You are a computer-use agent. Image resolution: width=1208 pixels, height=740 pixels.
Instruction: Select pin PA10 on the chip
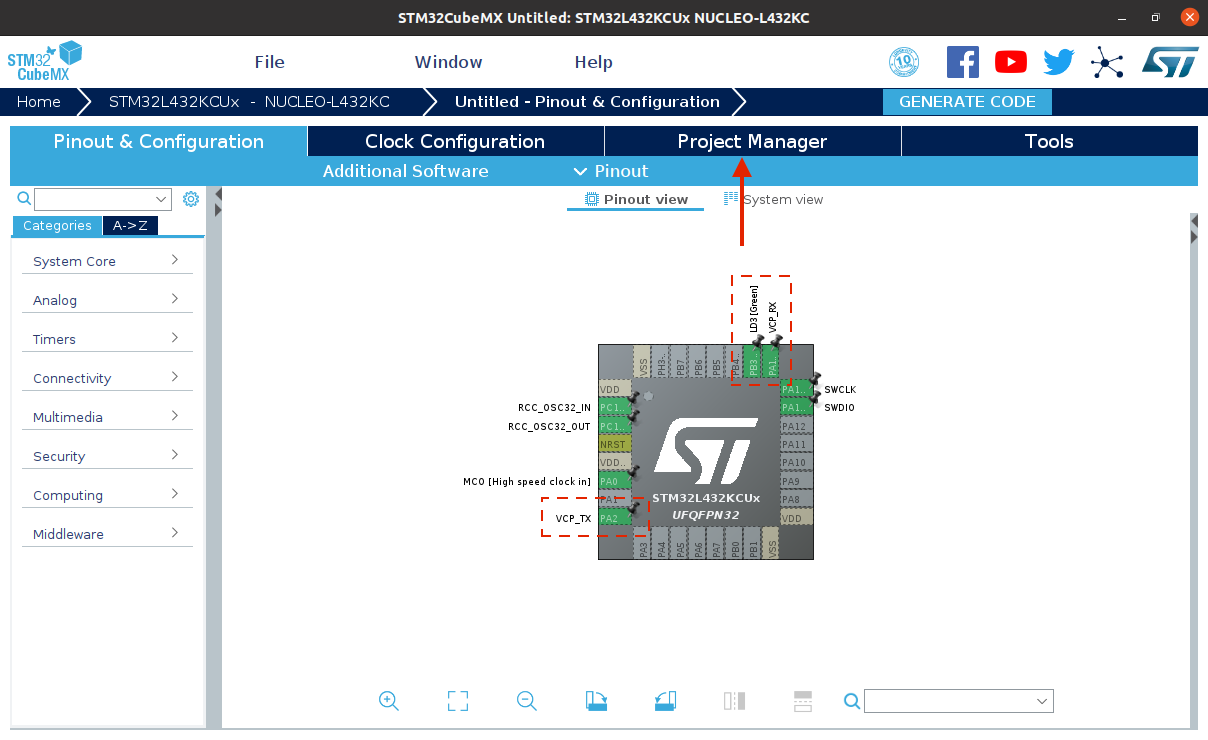click(796, 462)
